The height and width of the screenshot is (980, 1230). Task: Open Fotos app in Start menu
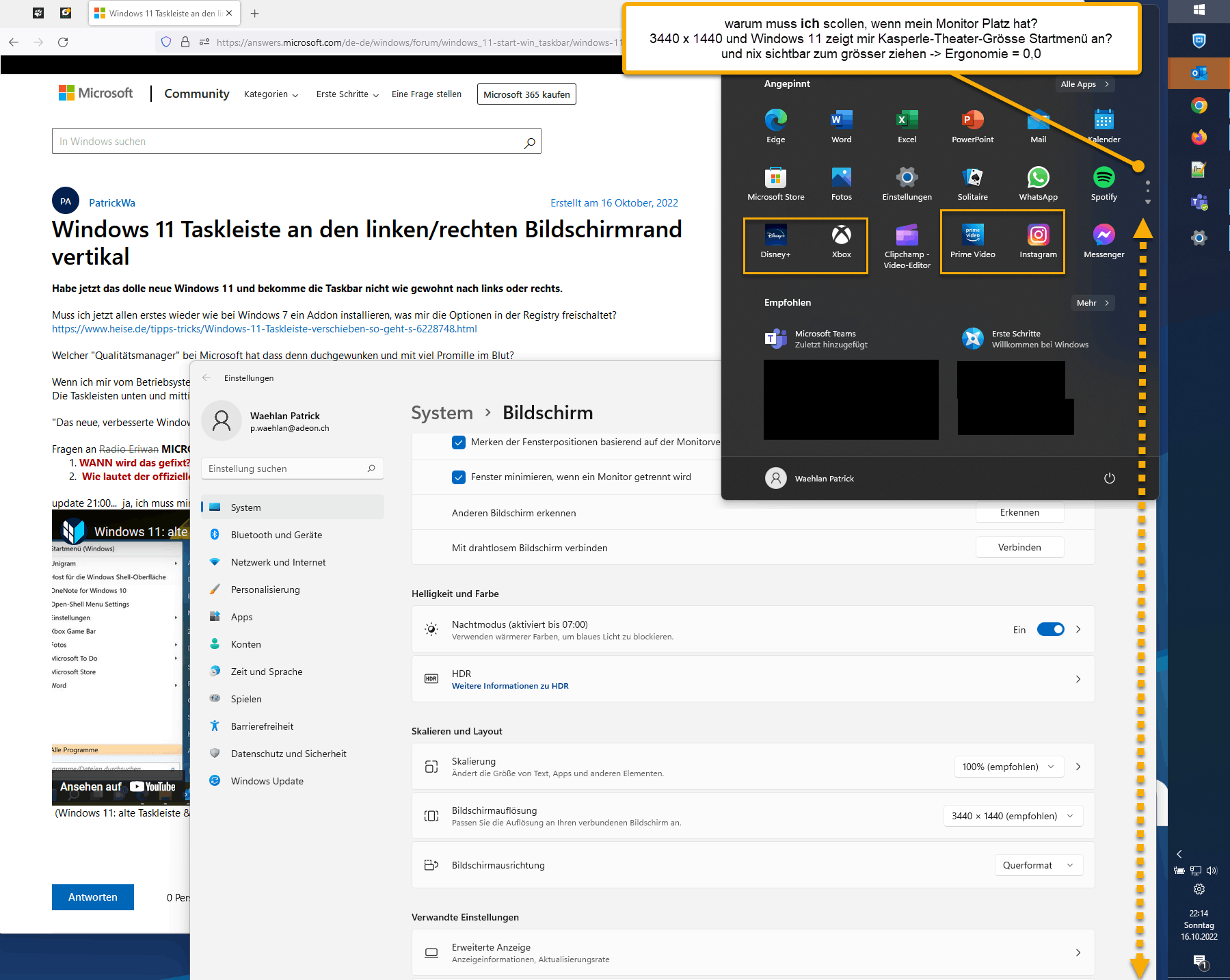point(841,184)
